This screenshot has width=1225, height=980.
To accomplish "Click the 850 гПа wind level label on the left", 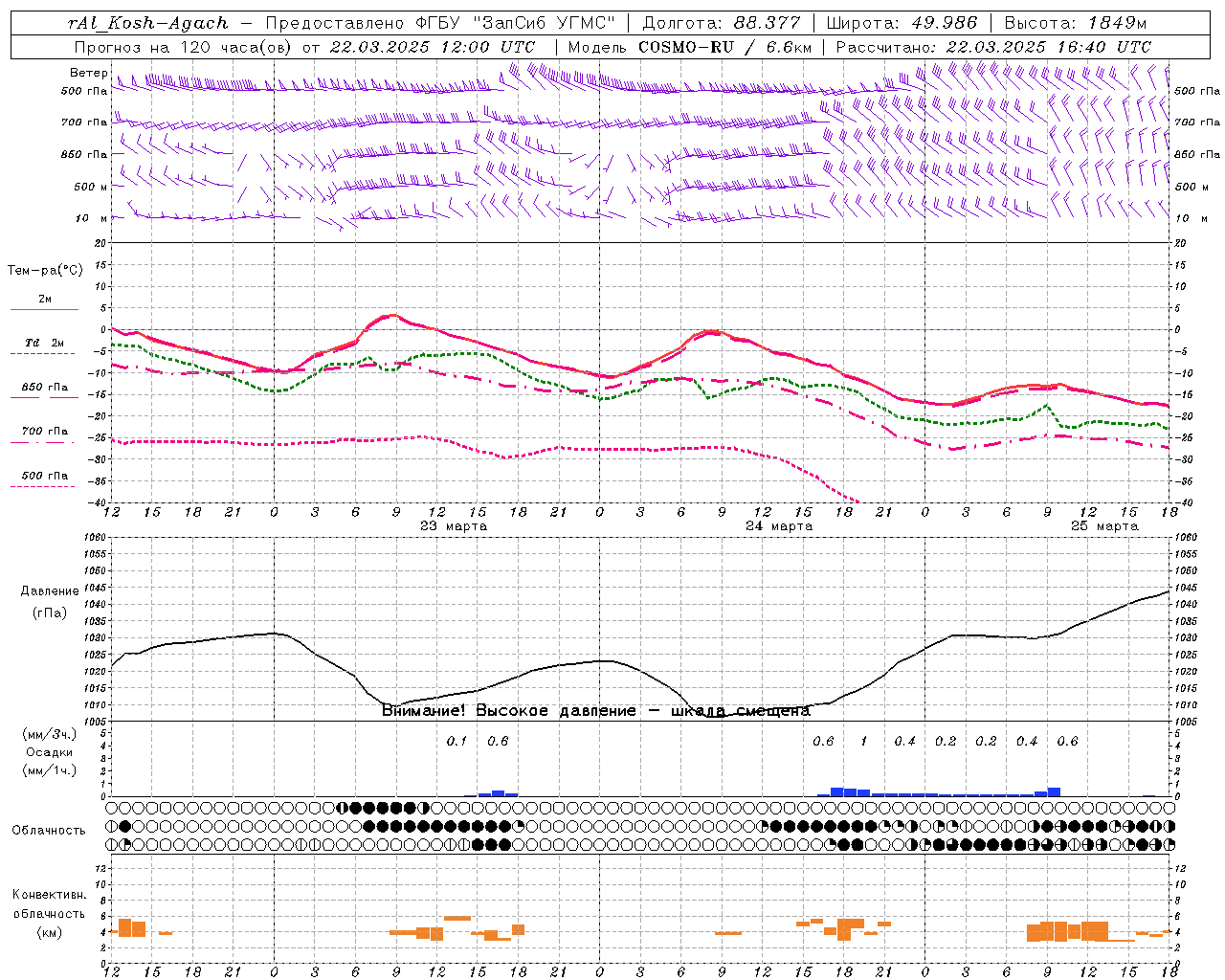I will coord(84,154).
